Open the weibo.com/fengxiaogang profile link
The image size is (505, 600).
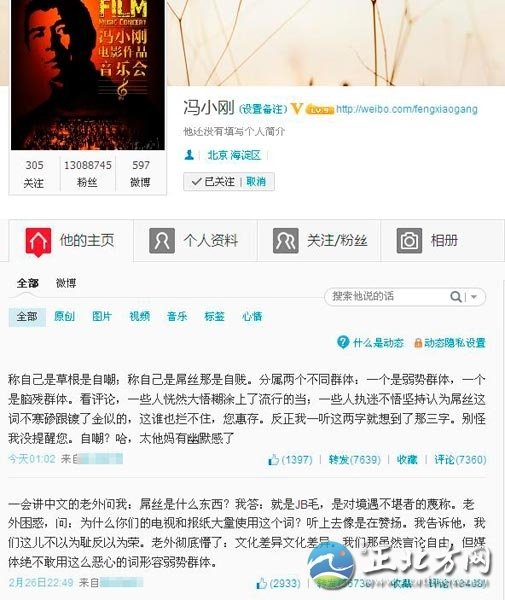pos(407,109)
